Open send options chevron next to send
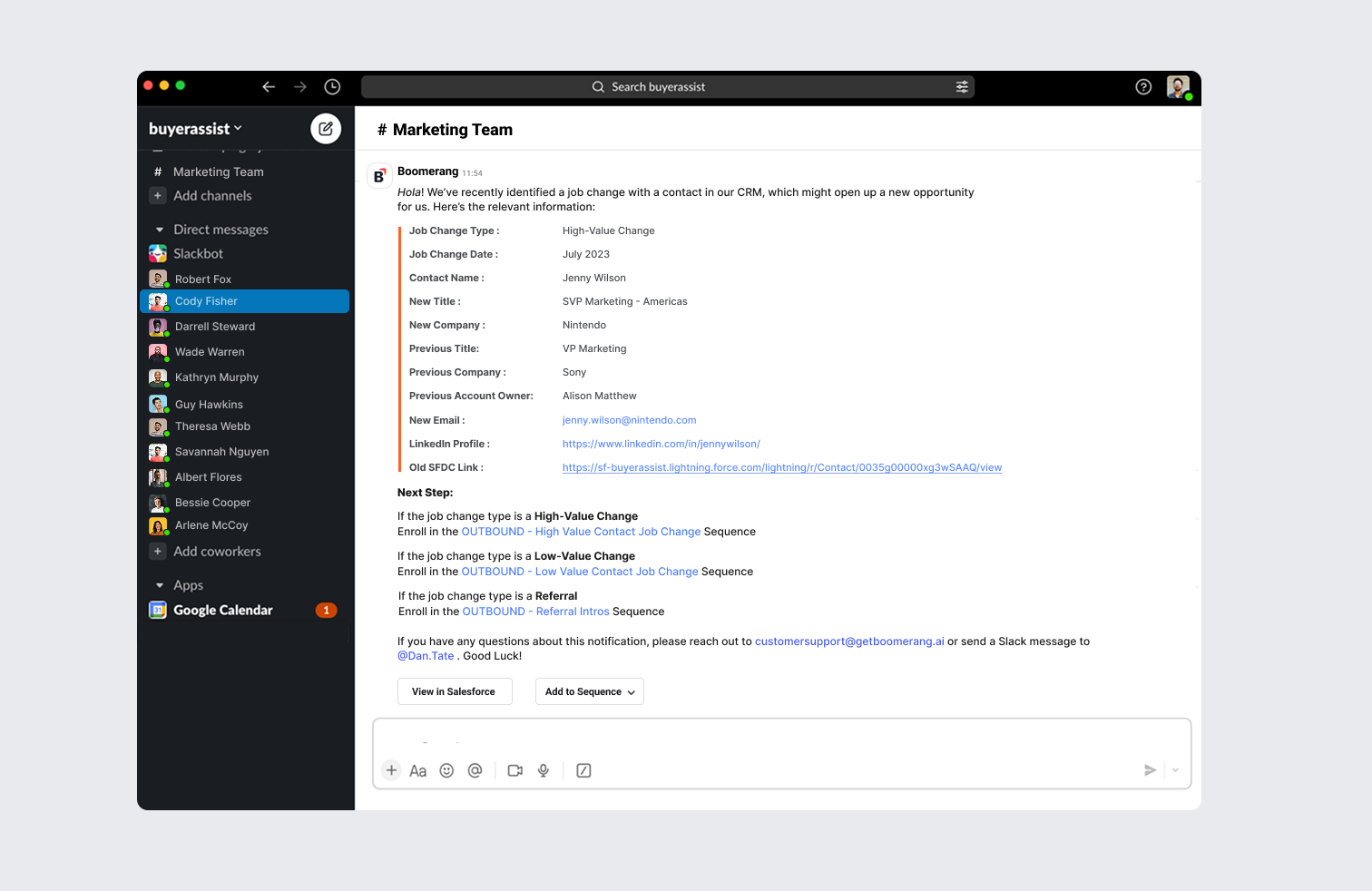1372x891 pixels. tap(1175, 770)
